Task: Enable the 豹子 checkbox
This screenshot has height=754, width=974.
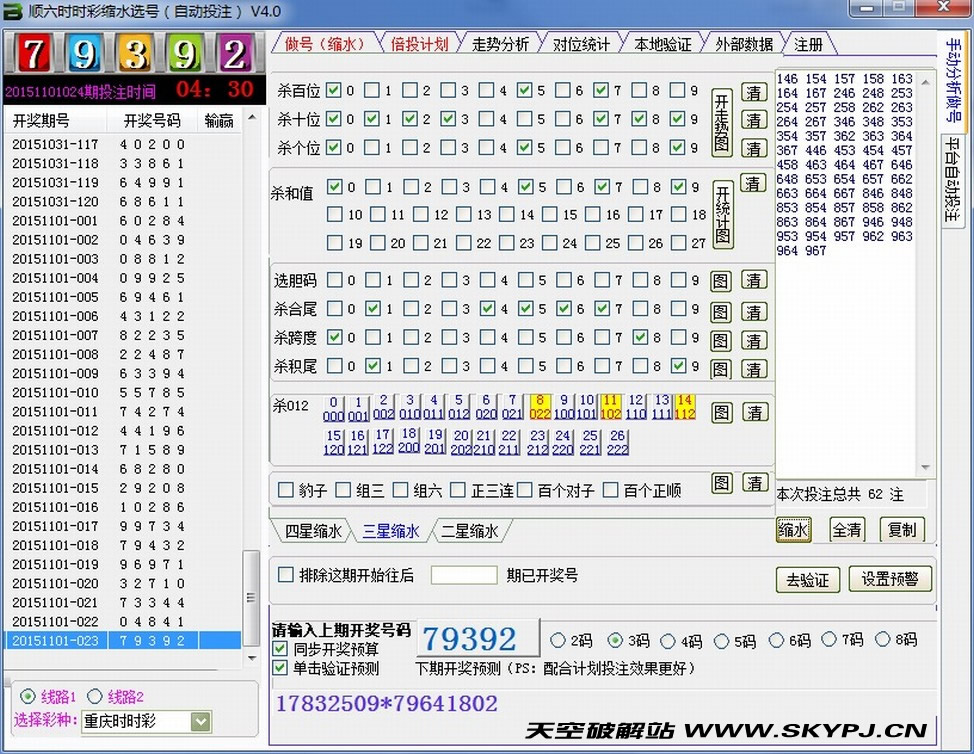Action: point(286,490)
